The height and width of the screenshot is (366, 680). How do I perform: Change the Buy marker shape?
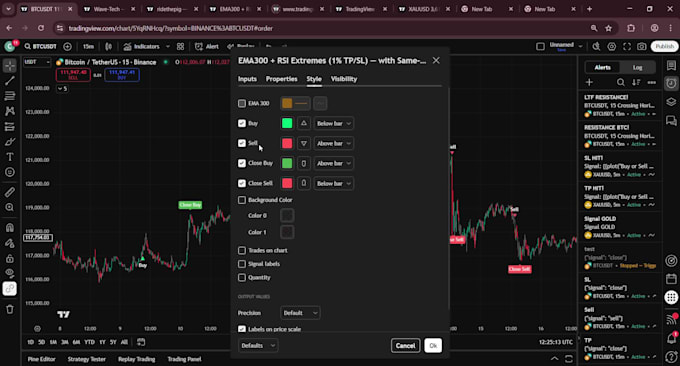point(304,124)
